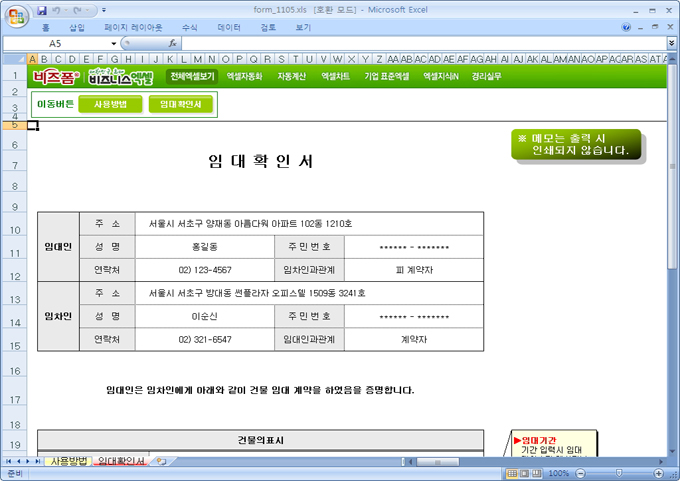680x481 pixels.
Task: Switch to page break preview
Action: [x=535, y=473]
